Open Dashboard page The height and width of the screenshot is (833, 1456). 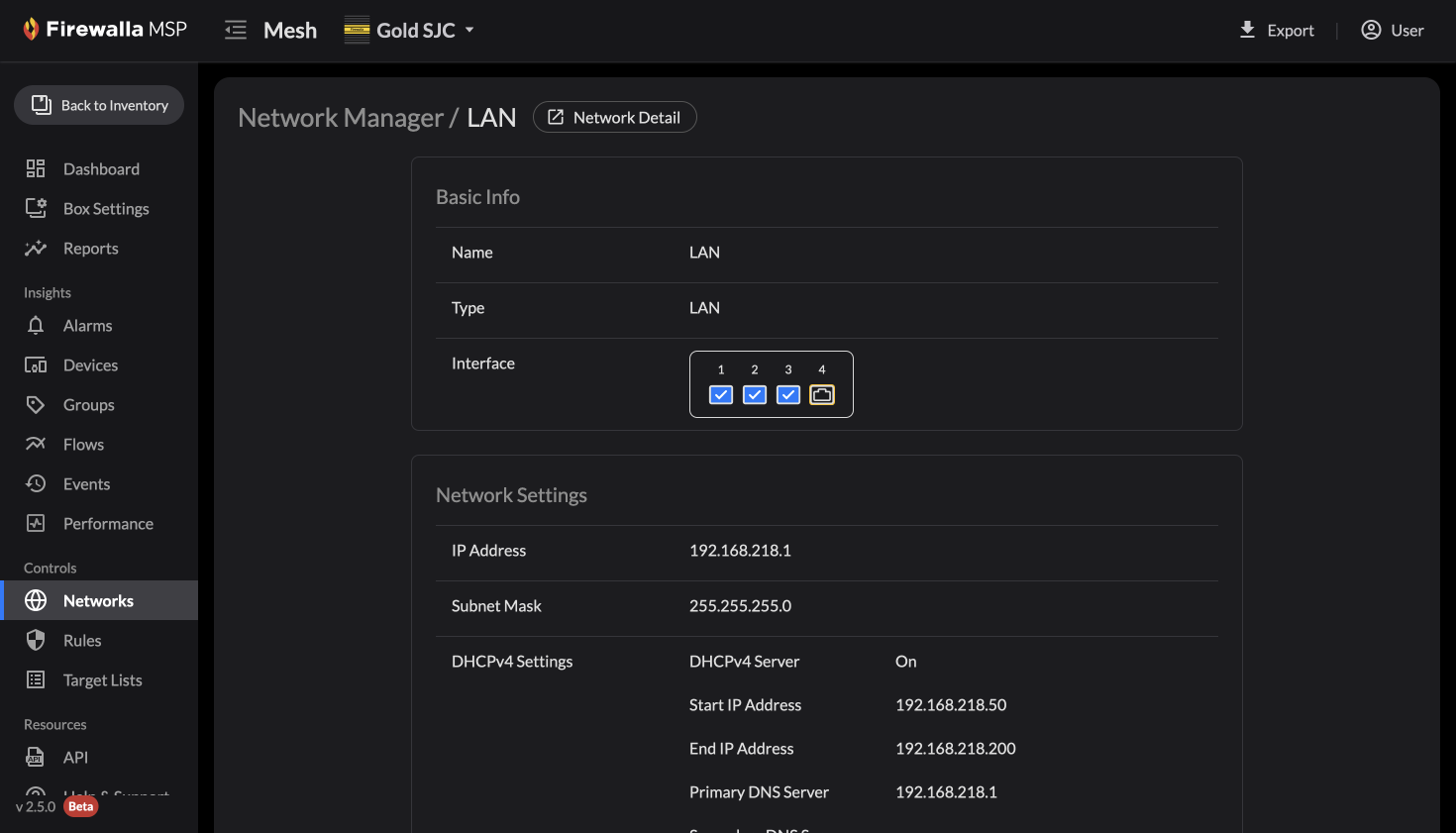[99, 168]
